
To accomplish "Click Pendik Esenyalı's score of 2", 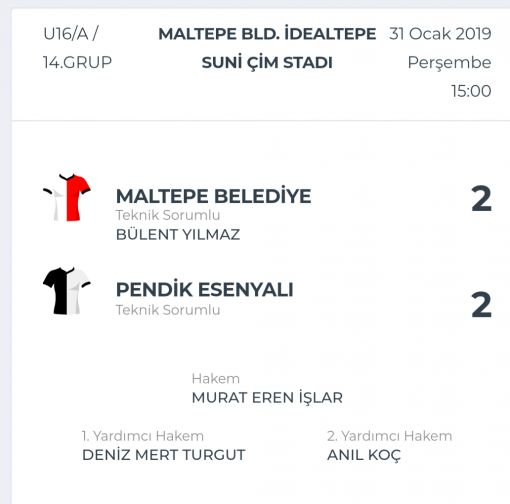I will coord(482,305).
